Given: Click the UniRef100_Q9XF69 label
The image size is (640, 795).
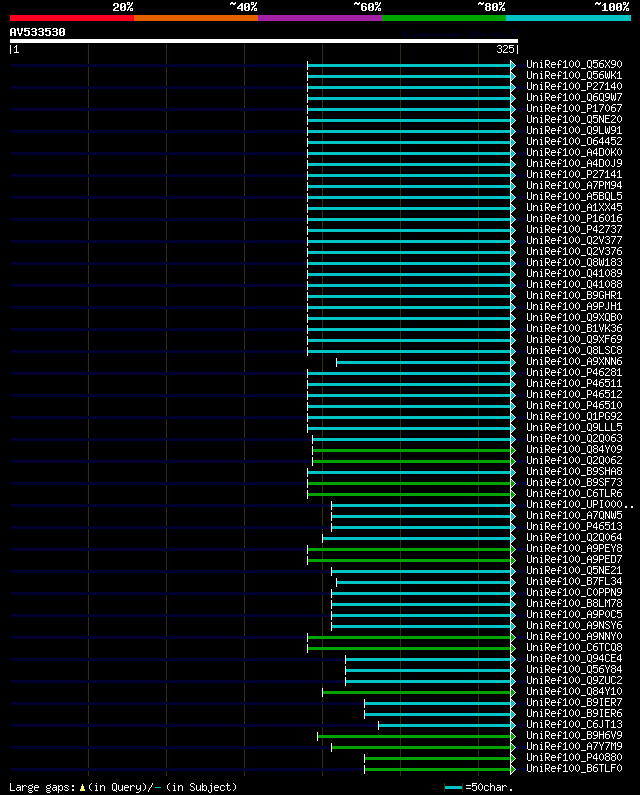Looking at the screenshot, I should pos(574,340).
